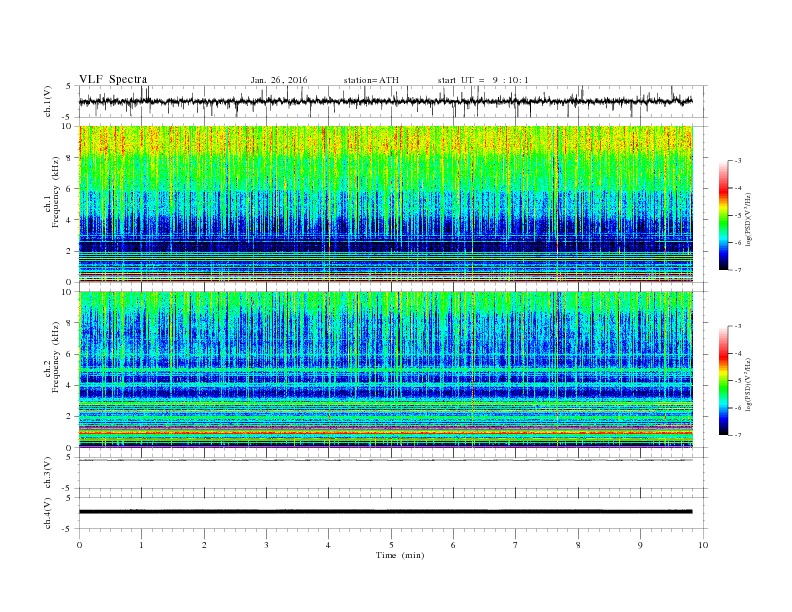792x612 pixels.
Task: Click the upper 'log(PSD)(V²/Hz)' colorbar label
Action: pyautogui.click(x=748, y=220)
